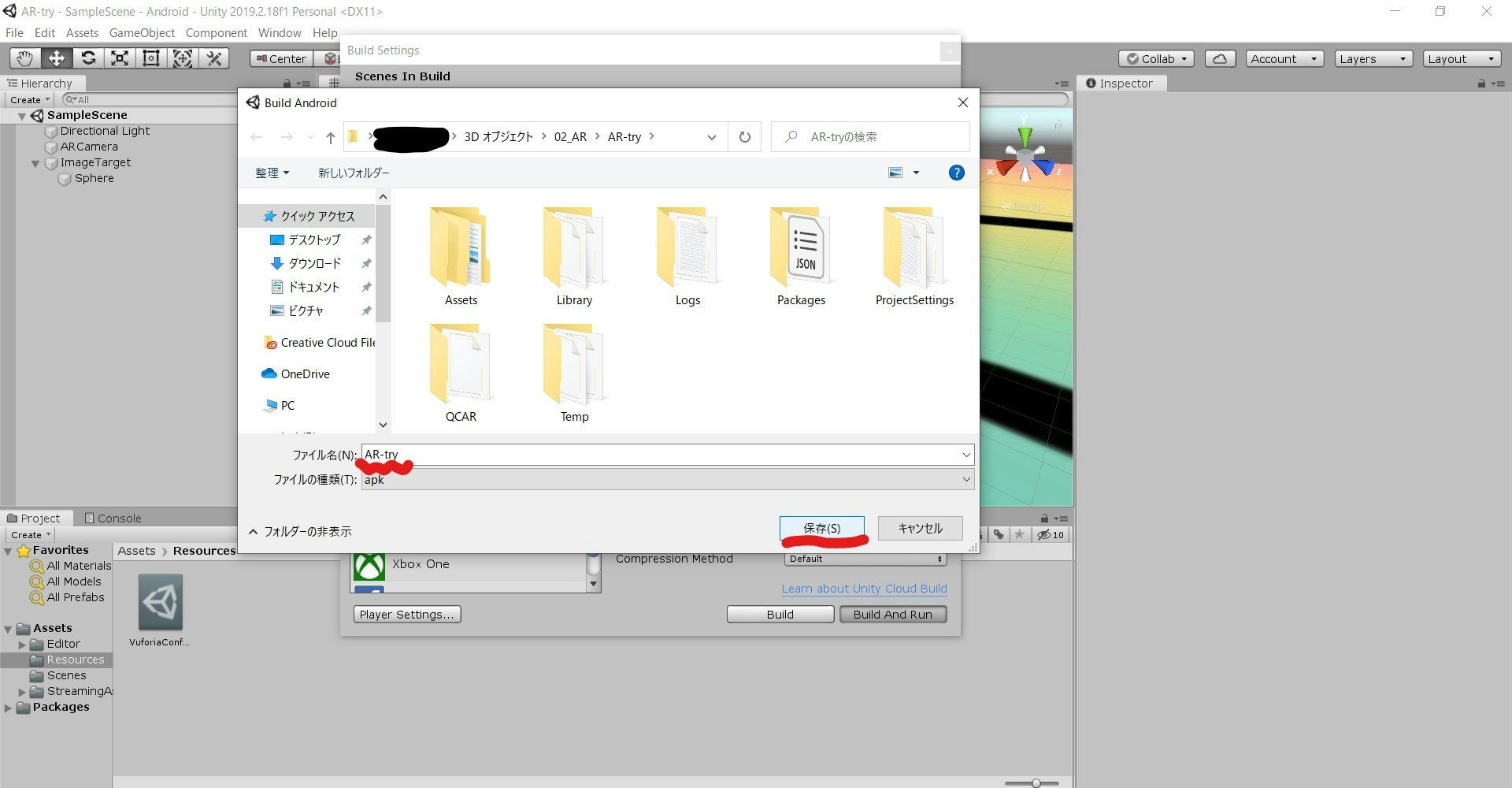
Task: Open the Temp folder
Action: 574,374
